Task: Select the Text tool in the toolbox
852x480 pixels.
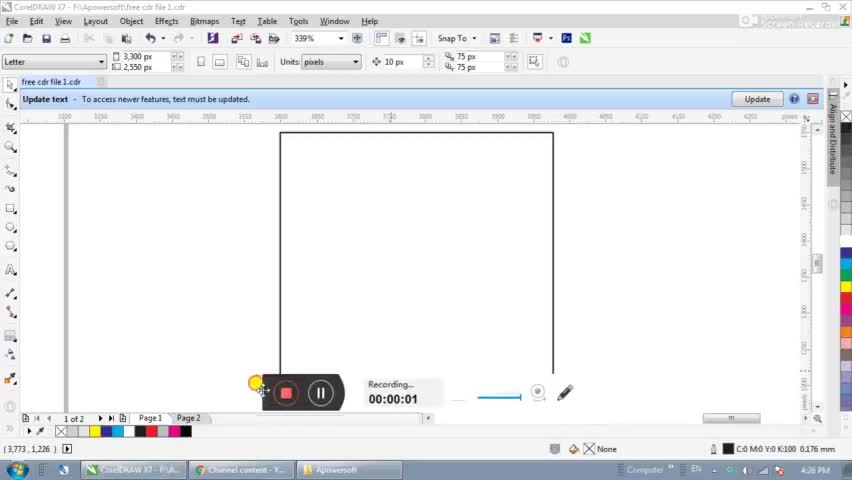Action: point(10,270)
